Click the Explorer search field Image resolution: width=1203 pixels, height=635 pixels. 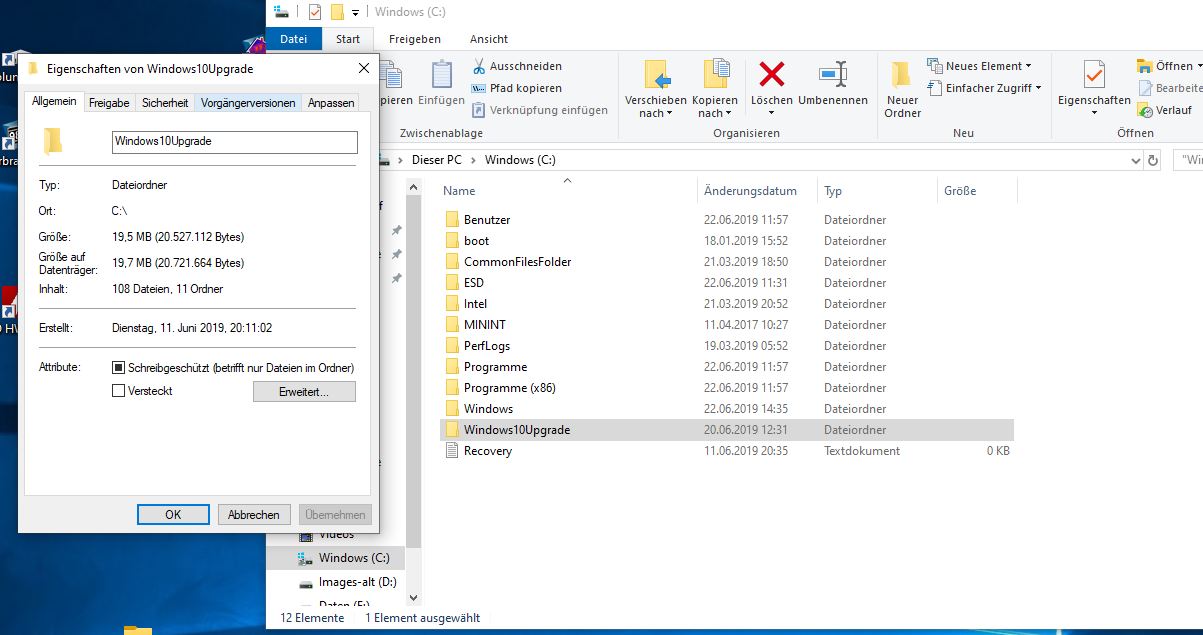pos(1187,160)
